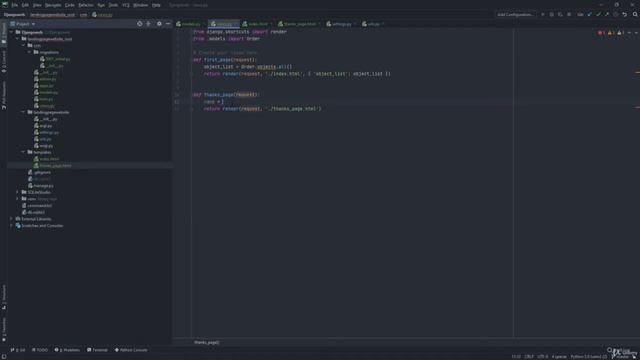Click the red error indicator in editor

pyautogui.click(x=601, y=33)
